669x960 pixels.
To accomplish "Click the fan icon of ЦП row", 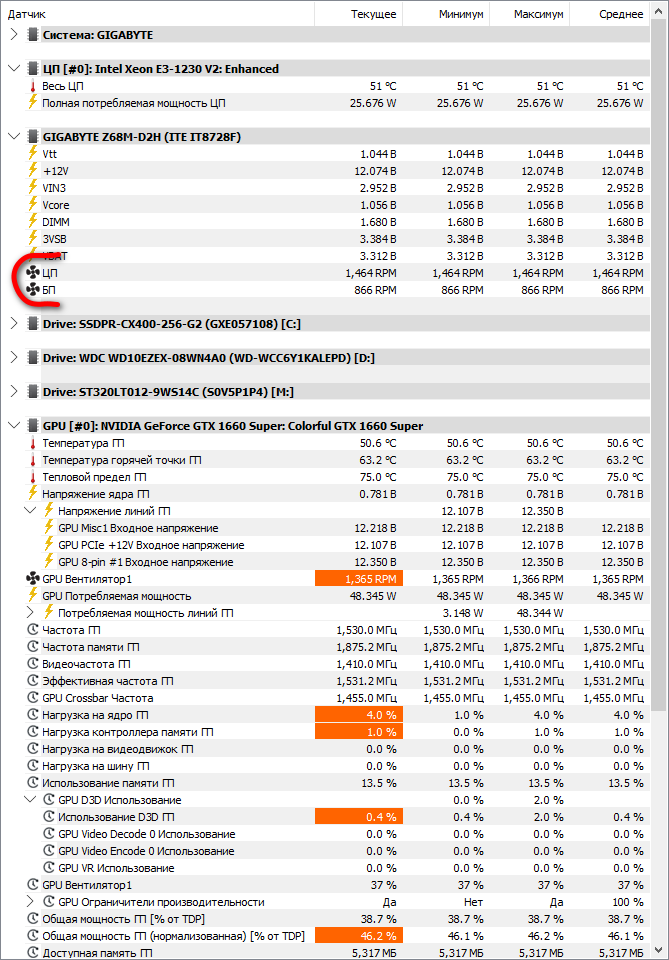I will [33, 272].
